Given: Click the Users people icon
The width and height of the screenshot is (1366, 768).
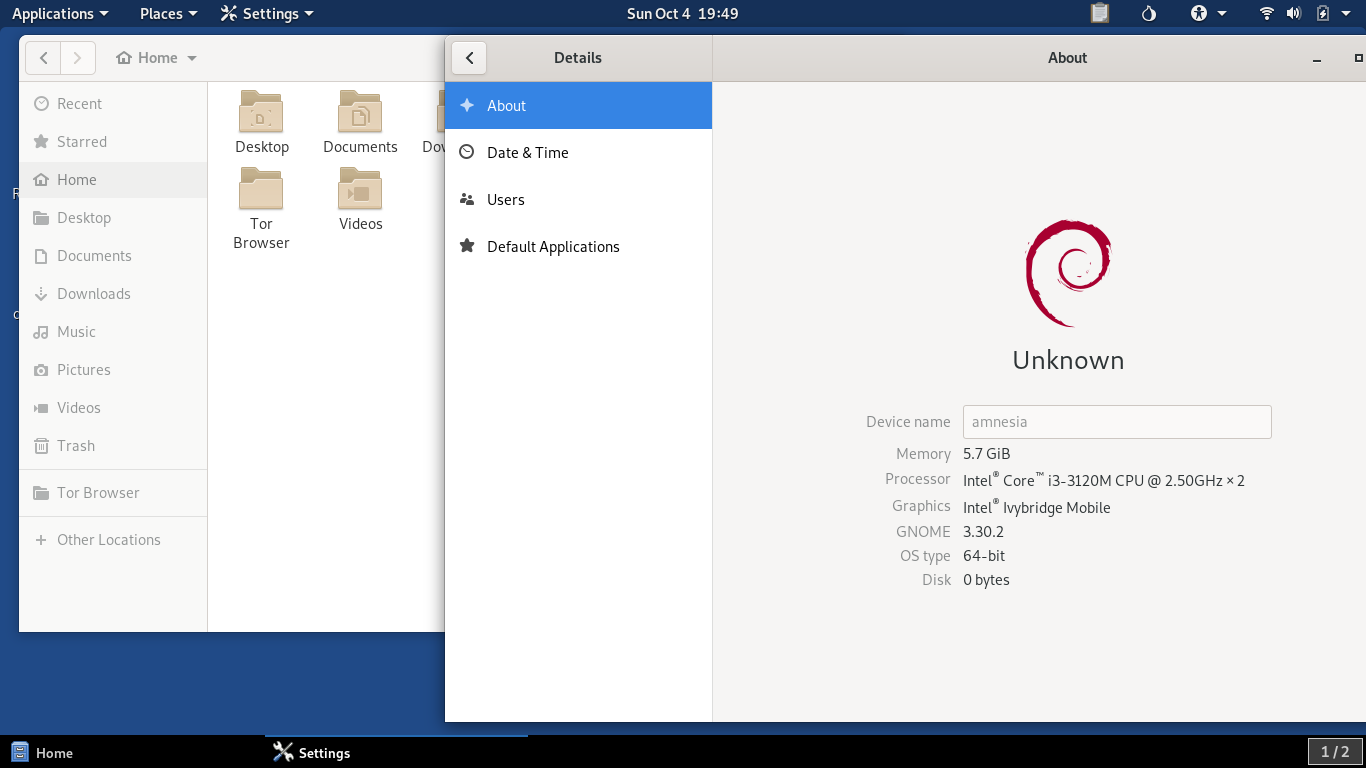Looking at the screenshot, I should 466,199.
